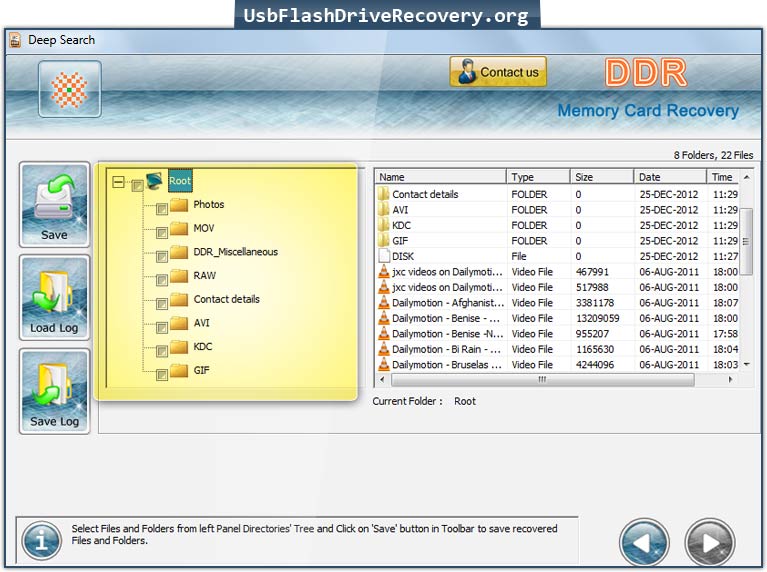This screenshot has width=767, height=572.
Task: Click horizontal scroll right arrow
Action: coord(730,379)
